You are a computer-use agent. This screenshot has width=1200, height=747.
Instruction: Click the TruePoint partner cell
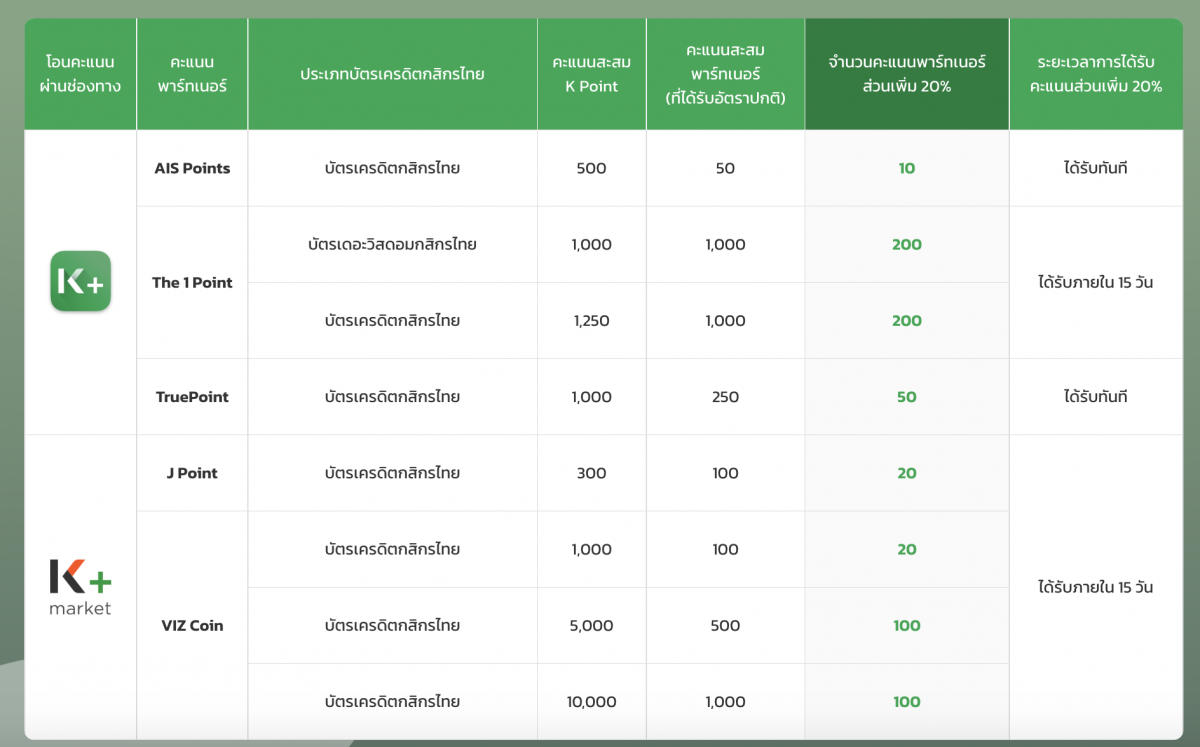[192, 397]
